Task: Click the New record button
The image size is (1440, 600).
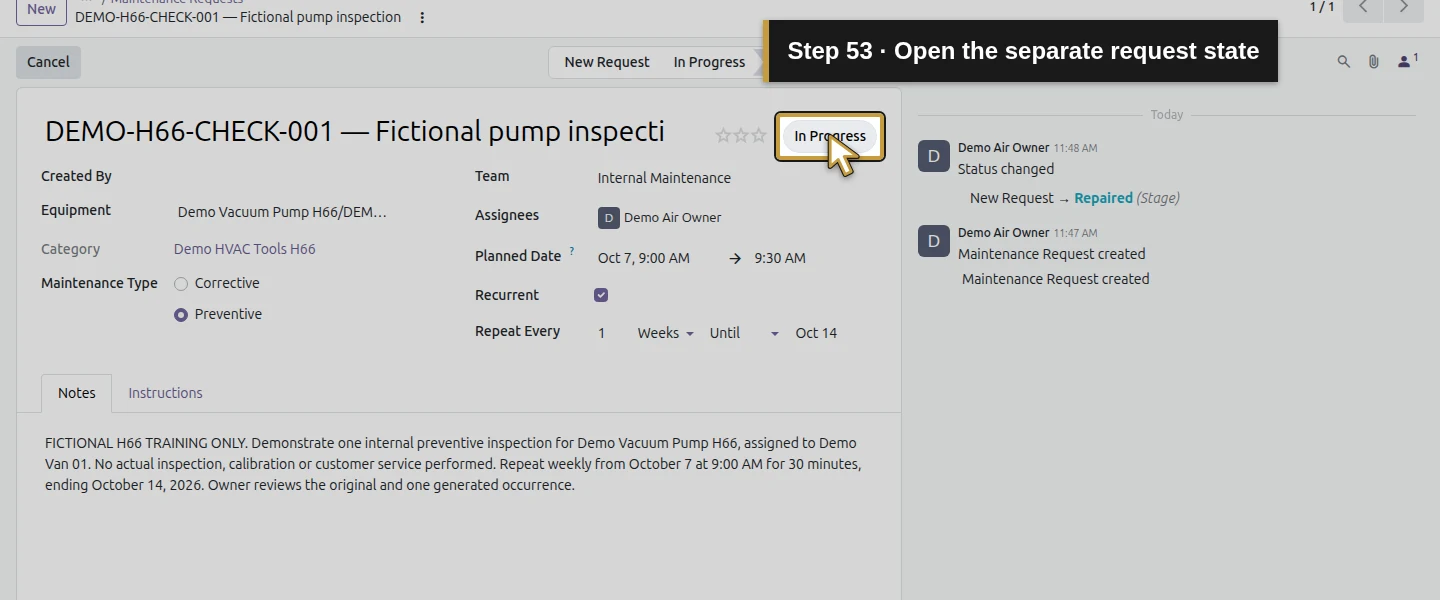Action: point(41,9)
